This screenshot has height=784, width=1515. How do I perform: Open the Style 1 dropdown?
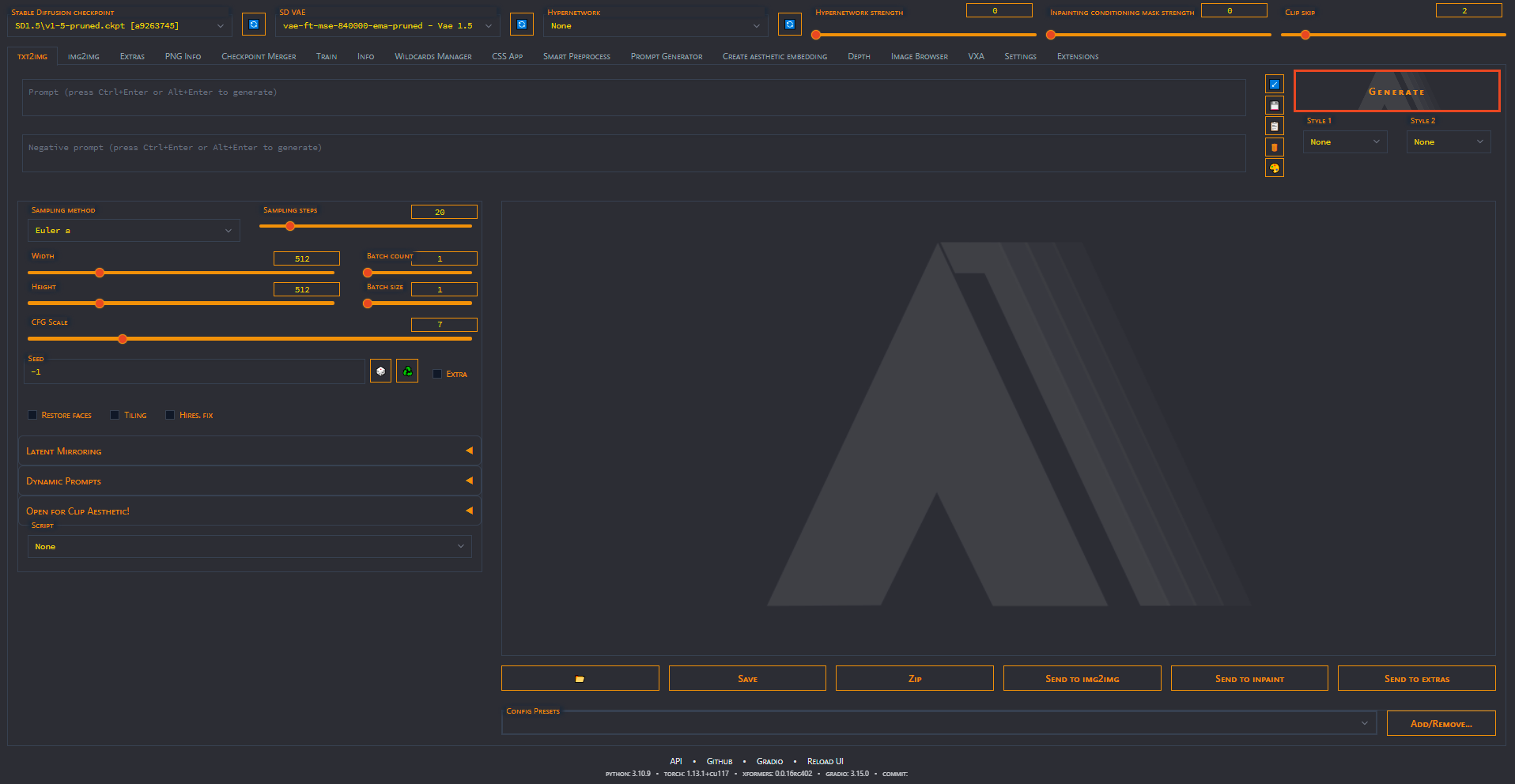pos(1345,142)
